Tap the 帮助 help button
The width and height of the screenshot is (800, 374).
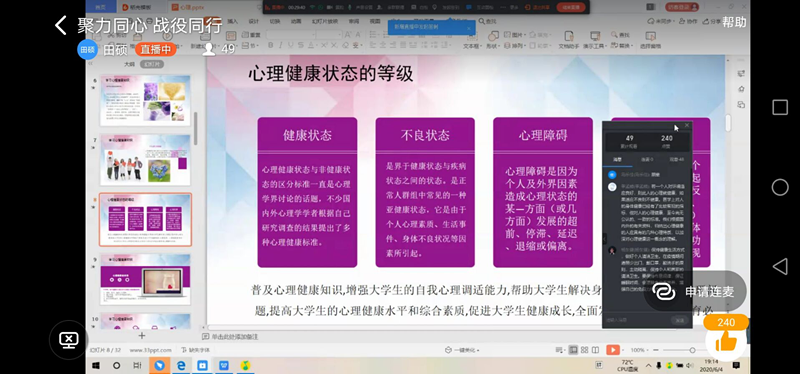coord(734,22)
